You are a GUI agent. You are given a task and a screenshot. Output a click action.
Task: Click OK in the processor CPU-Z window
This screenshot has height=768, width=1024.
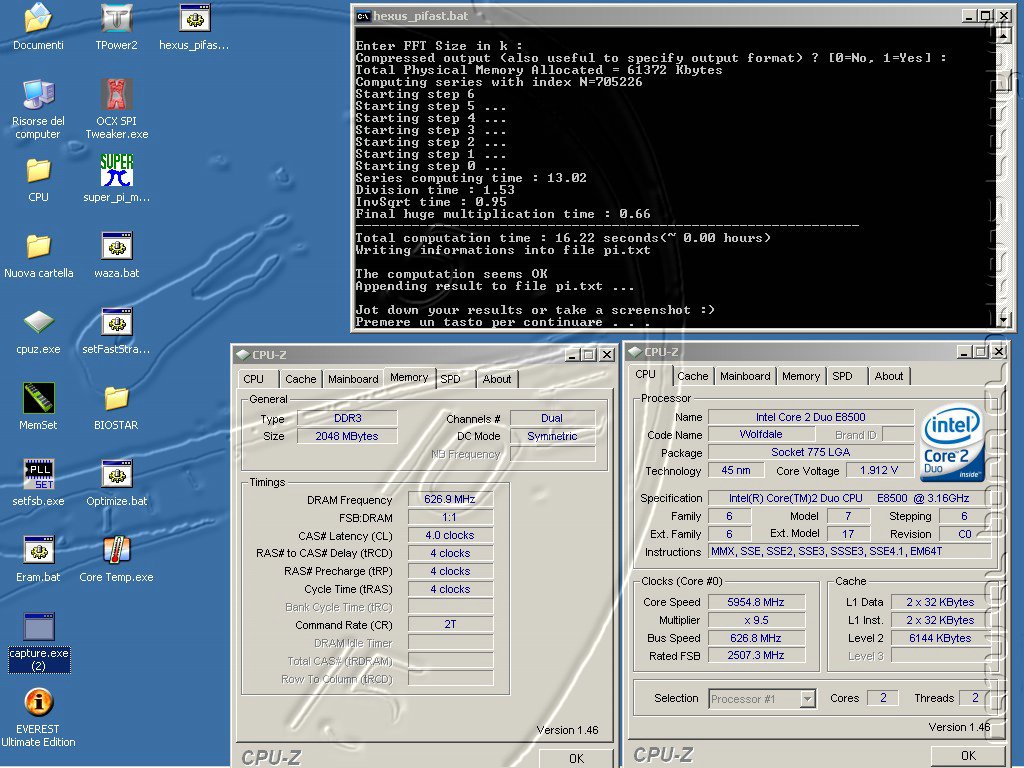(968, 756)
